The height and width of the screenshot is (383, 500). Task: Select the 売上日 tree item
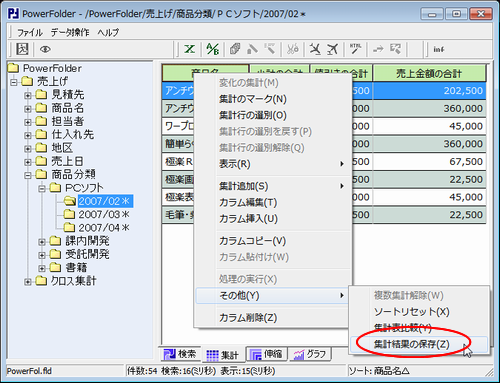click(67, 161)
